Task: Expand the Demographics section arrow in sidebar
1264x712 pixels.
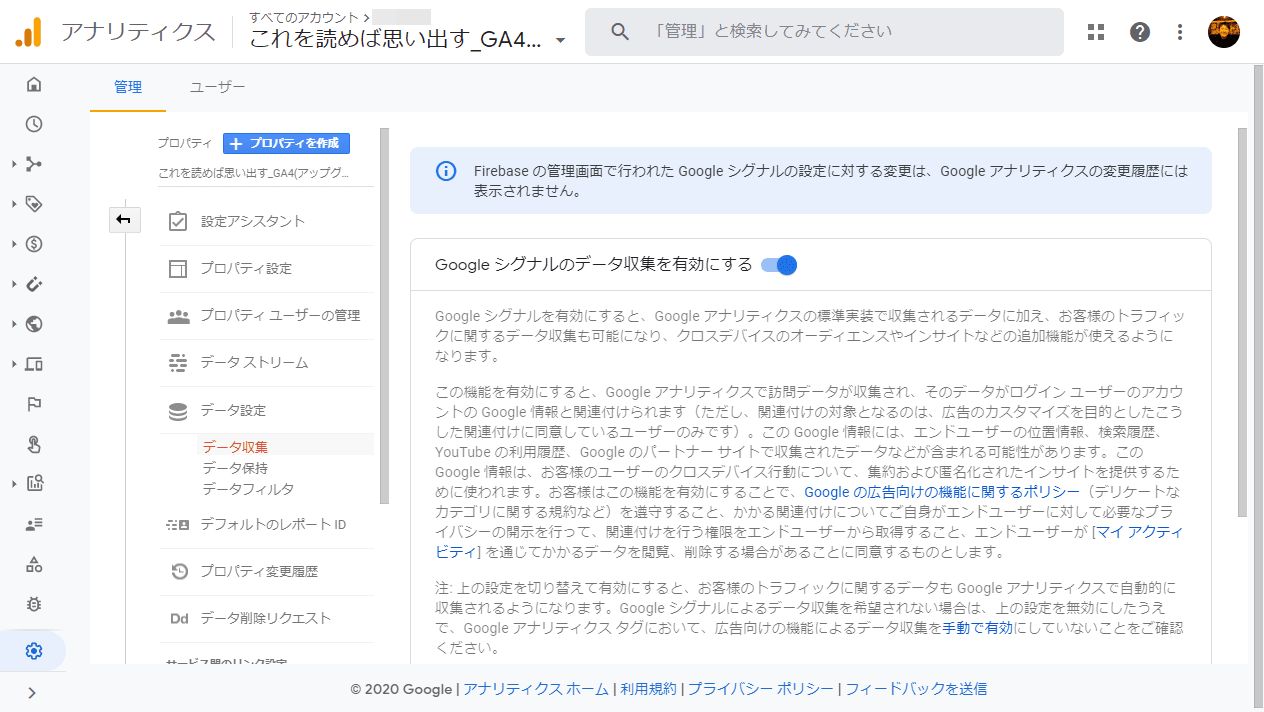Action: (14, 324)
